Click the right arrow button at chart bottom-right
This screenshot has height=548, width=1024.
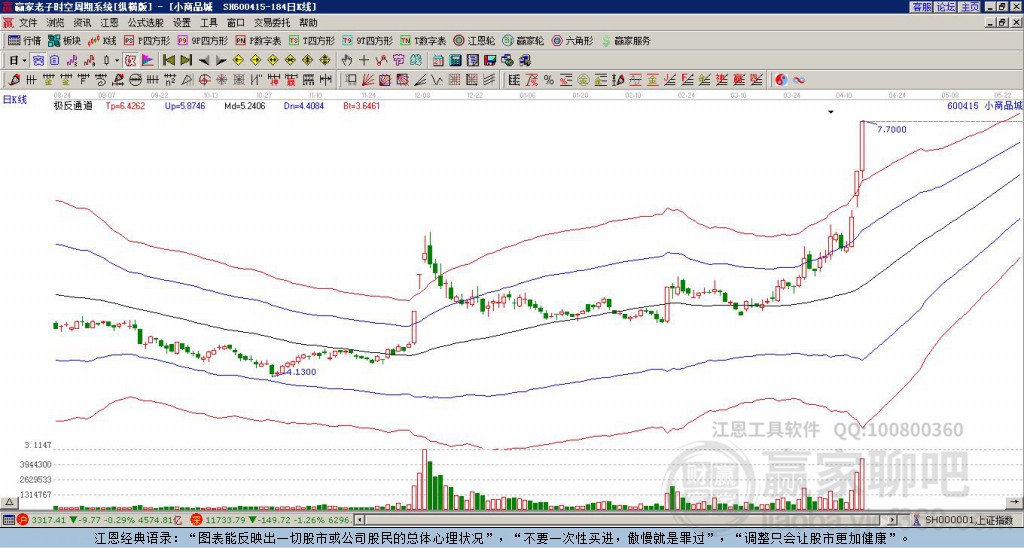[x=1016, y=502]
